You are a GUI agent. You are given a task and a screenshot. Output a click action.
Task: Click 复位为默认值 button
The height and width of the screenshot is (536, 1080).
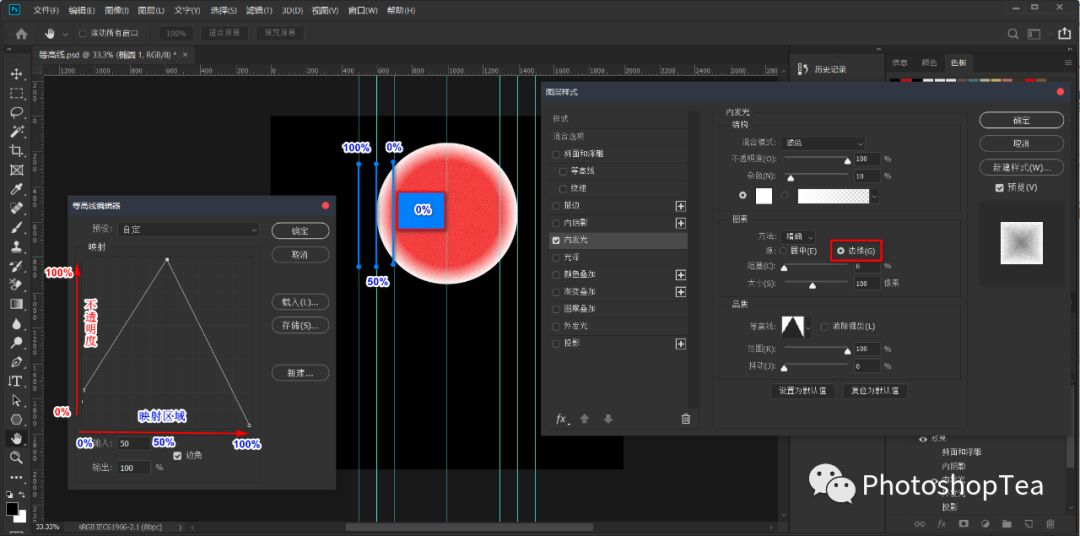875,391
